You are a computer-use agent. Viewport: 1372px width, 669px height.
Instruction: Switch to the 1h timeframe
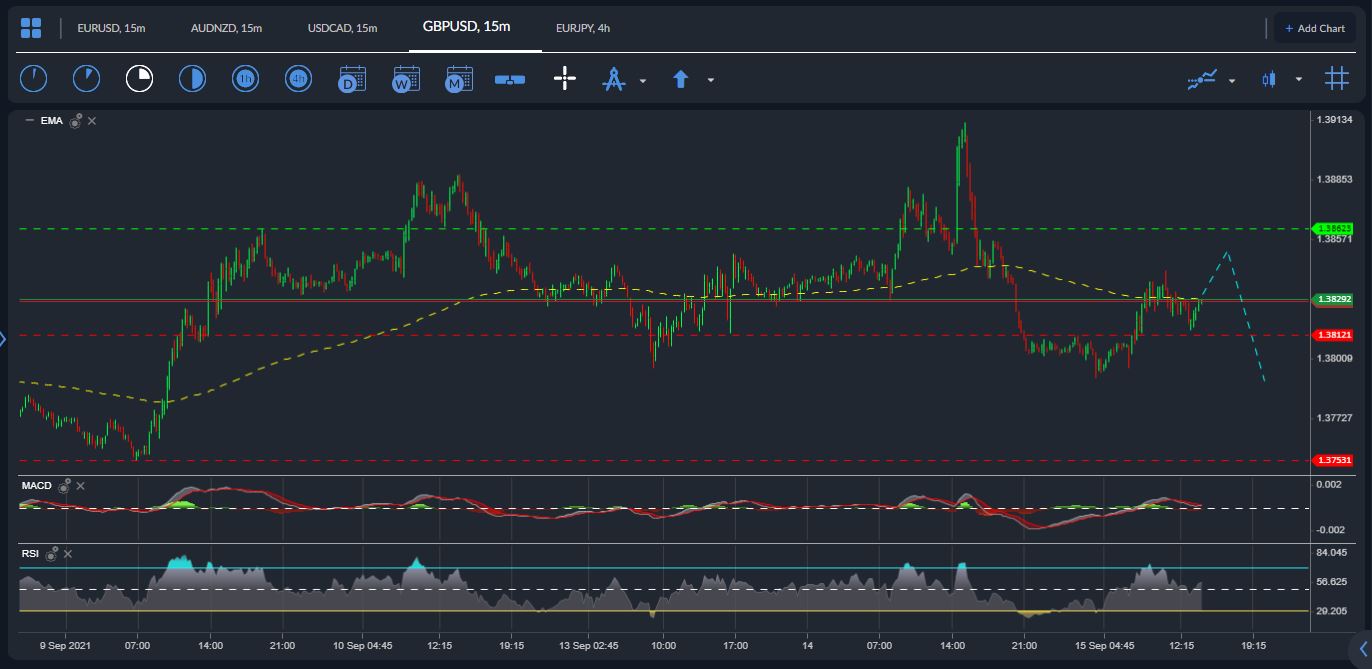tap(245, 79)
